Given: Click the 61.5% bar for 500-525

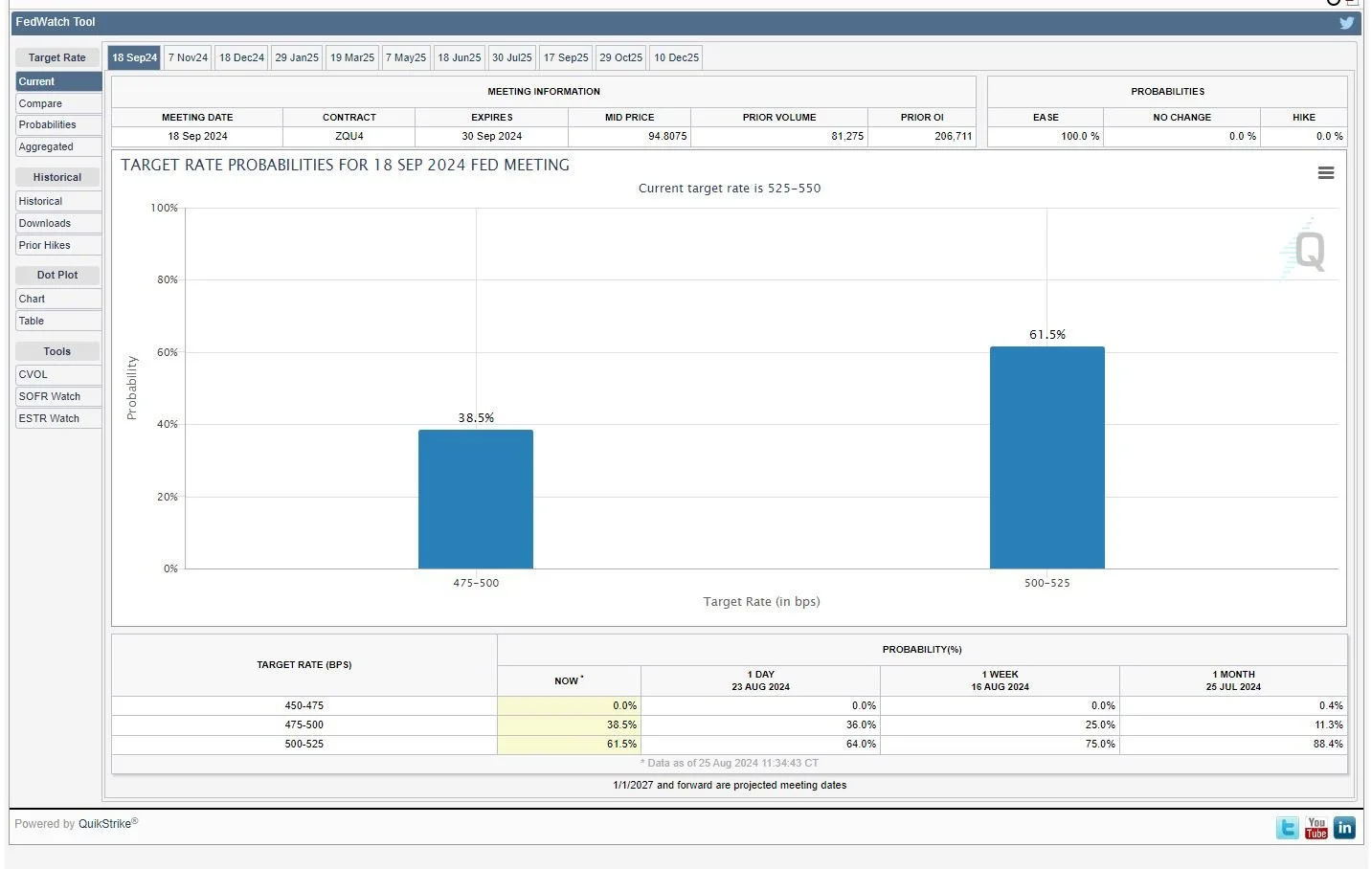Looking at the screenshot, I should point(1046,457).
